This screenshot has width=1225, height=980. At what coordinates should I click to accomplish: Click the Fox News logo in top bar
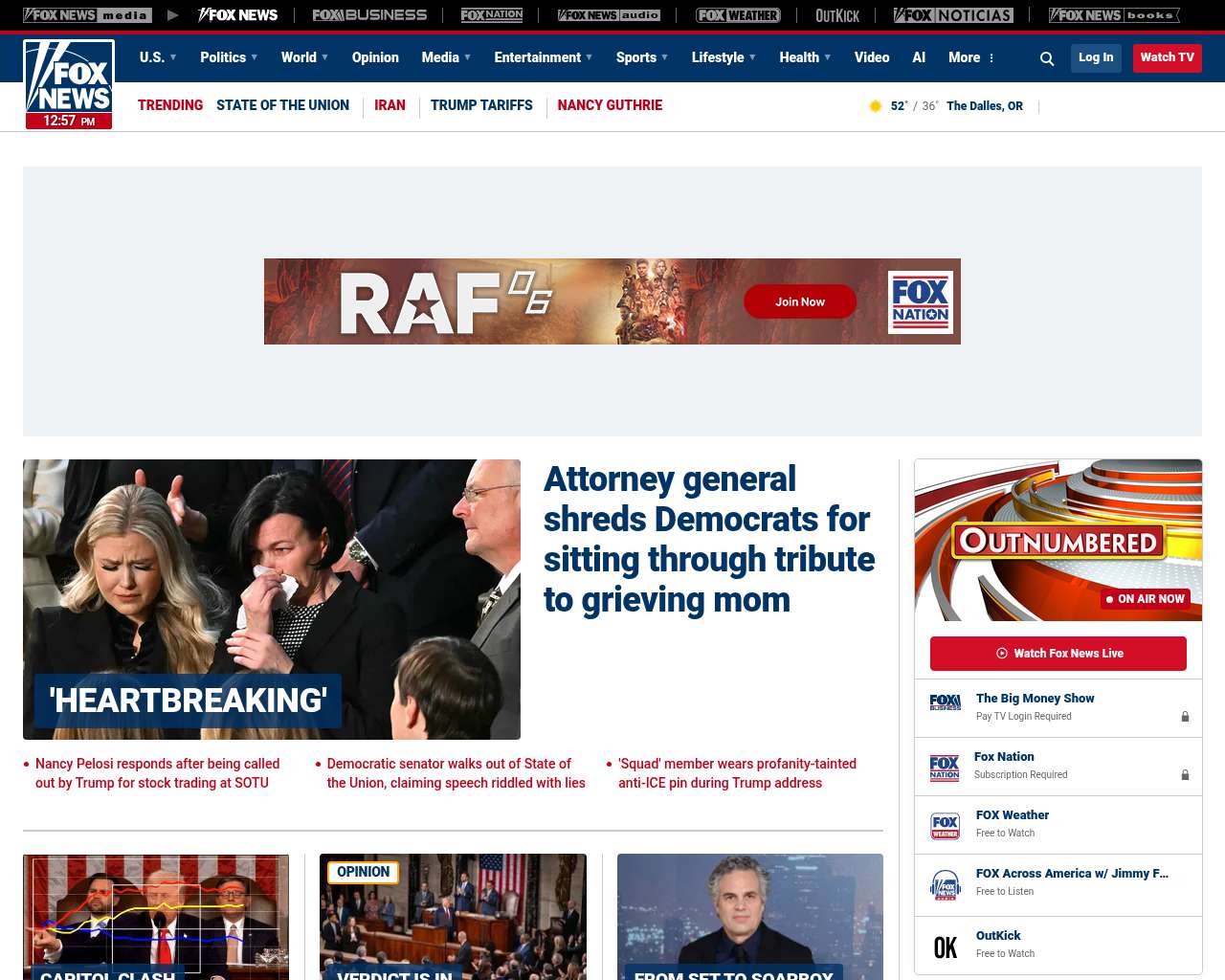[237, 15]
